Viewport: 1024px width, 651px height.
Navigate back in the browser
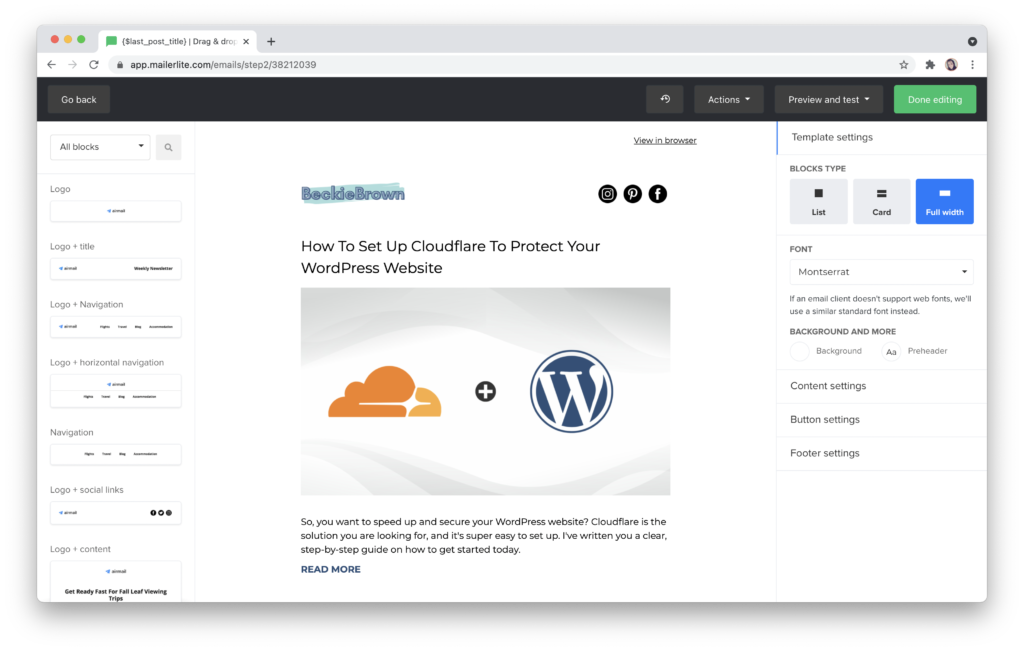(52, 65)
